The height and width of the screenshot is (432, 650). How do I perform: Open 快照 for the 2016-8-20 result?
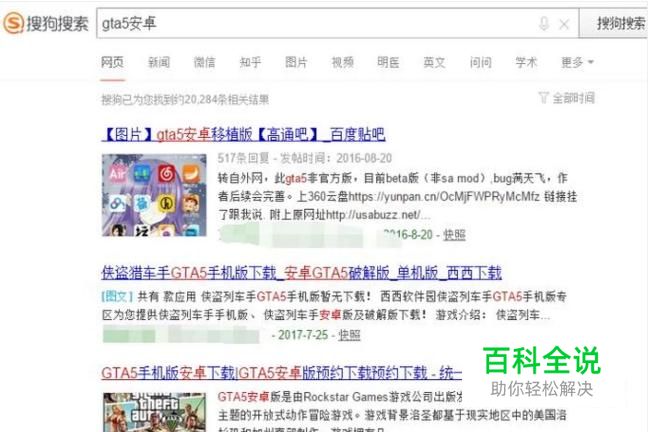click(454, 235)
